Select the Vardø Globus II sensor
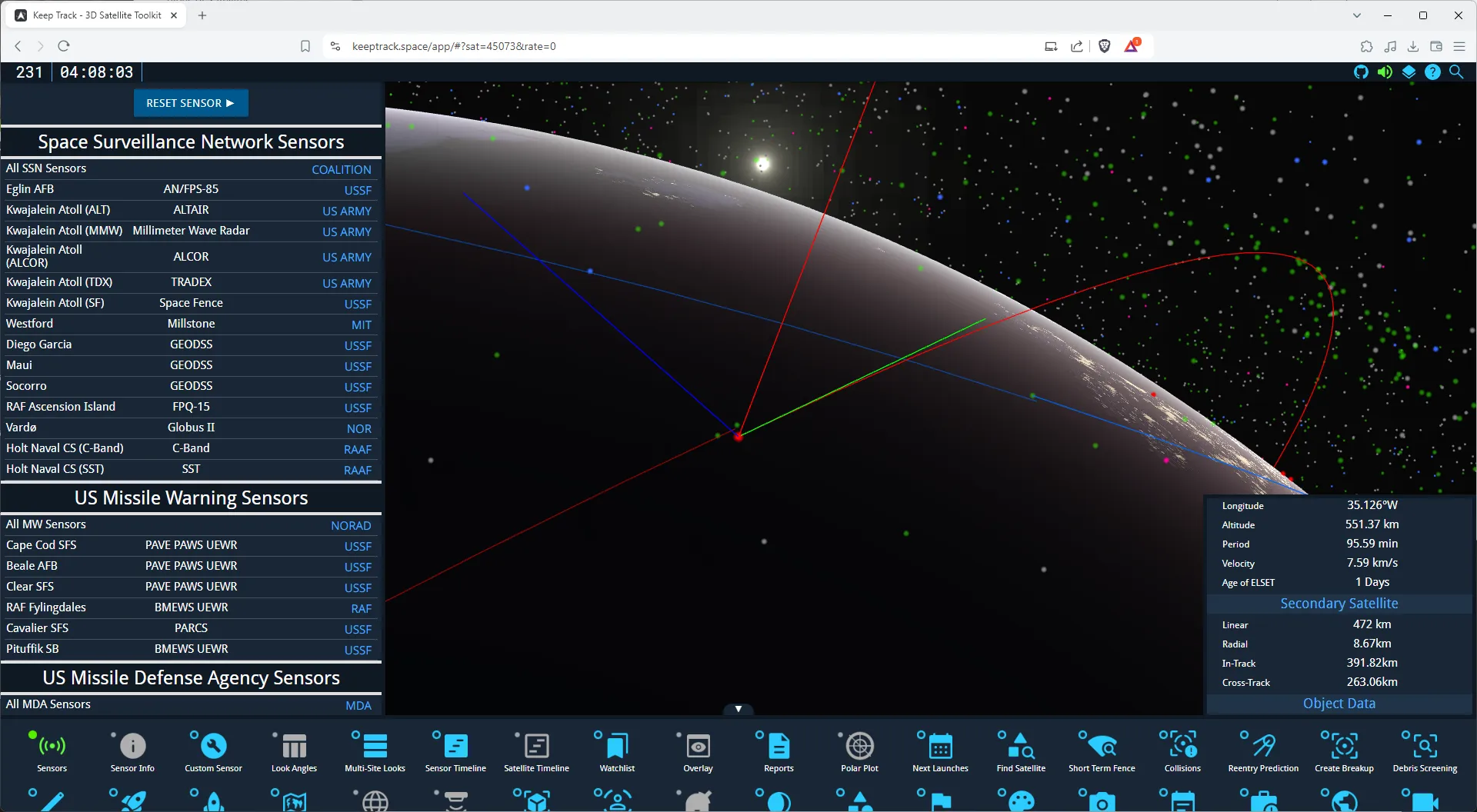The height and width of the screenshot is (812, 1477). pos(189,428)
